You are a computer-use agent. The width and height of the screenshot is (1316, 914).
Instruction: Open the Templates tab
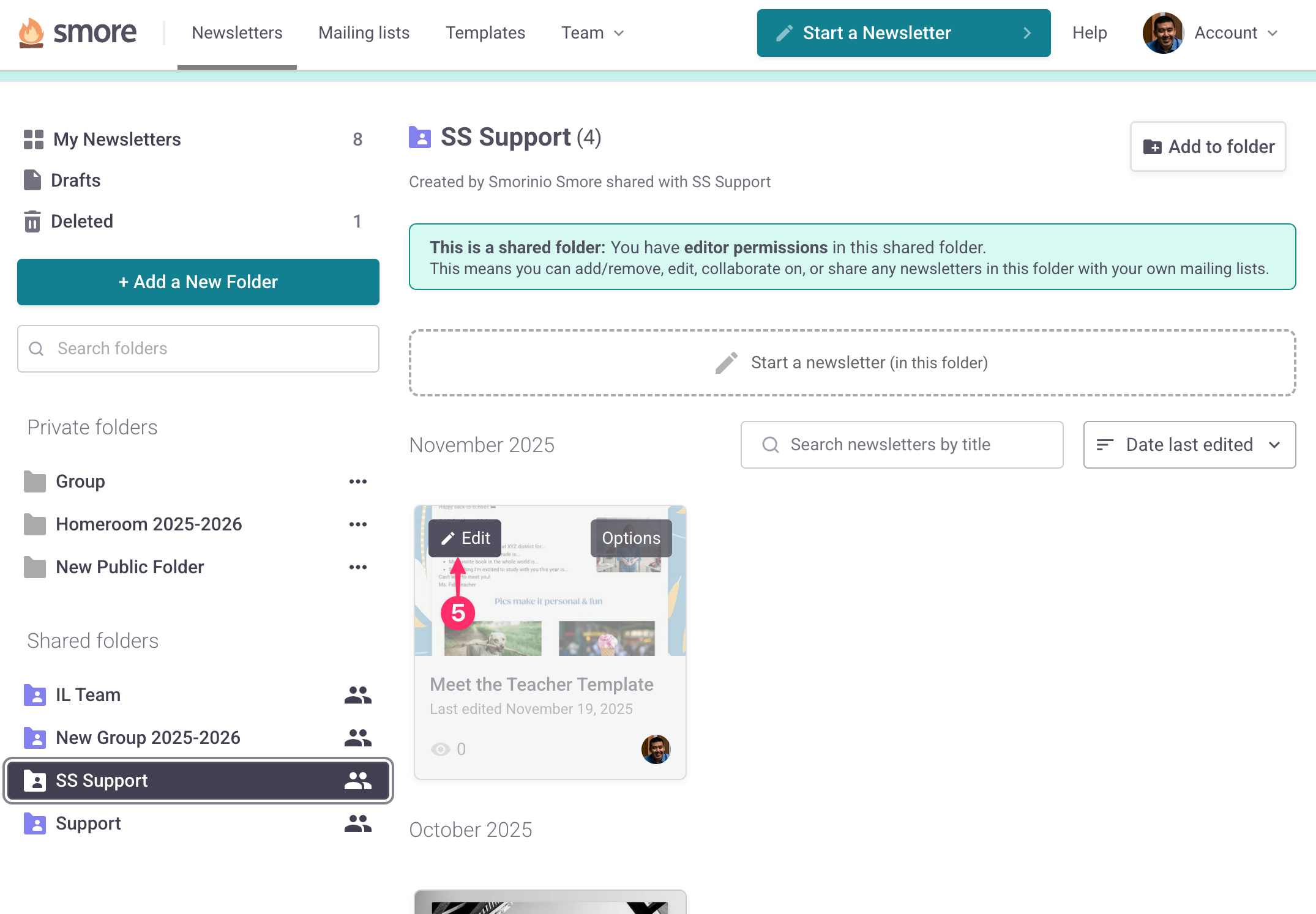pyautogui.click(x=485, y=33)
